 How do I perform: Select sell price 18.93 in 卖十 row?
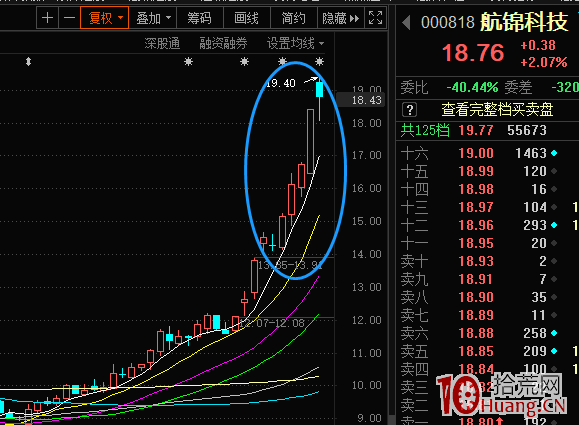pos(476,261)
